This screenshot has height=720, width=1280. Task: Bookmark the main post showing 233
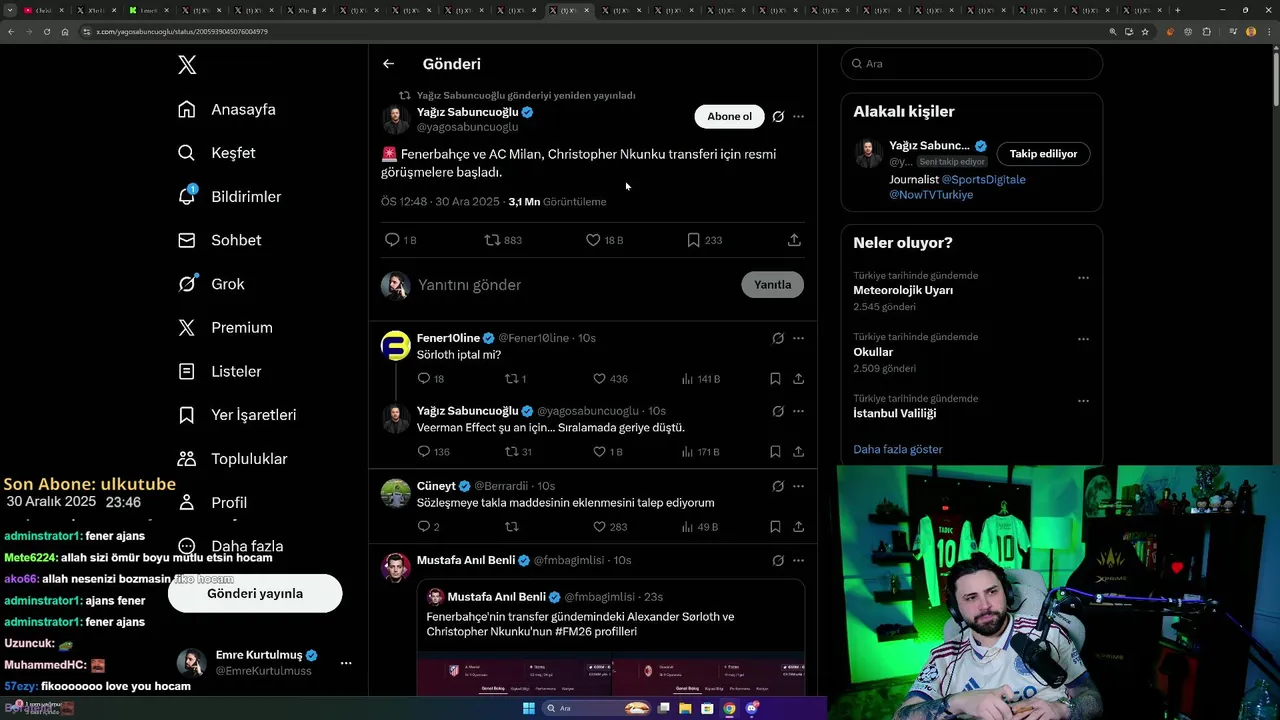pyautogui.click(x=693, y=240)
